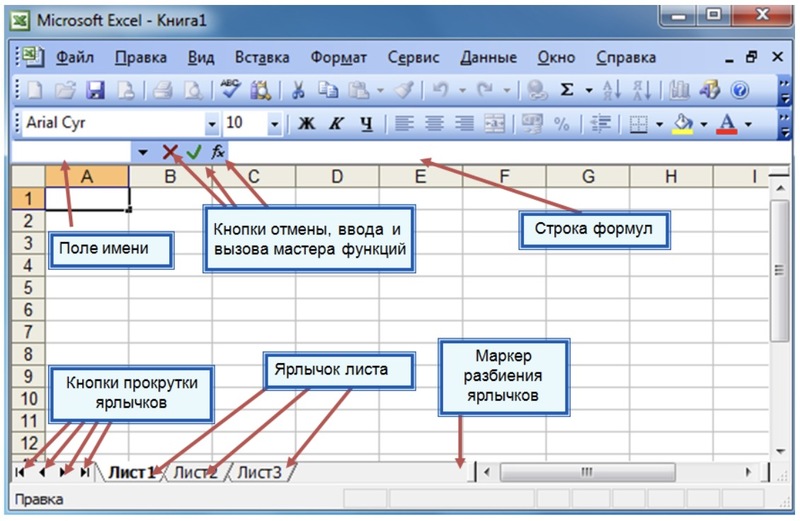
Task: Open the Вставка menu
Action: click(x=262, y=57)
